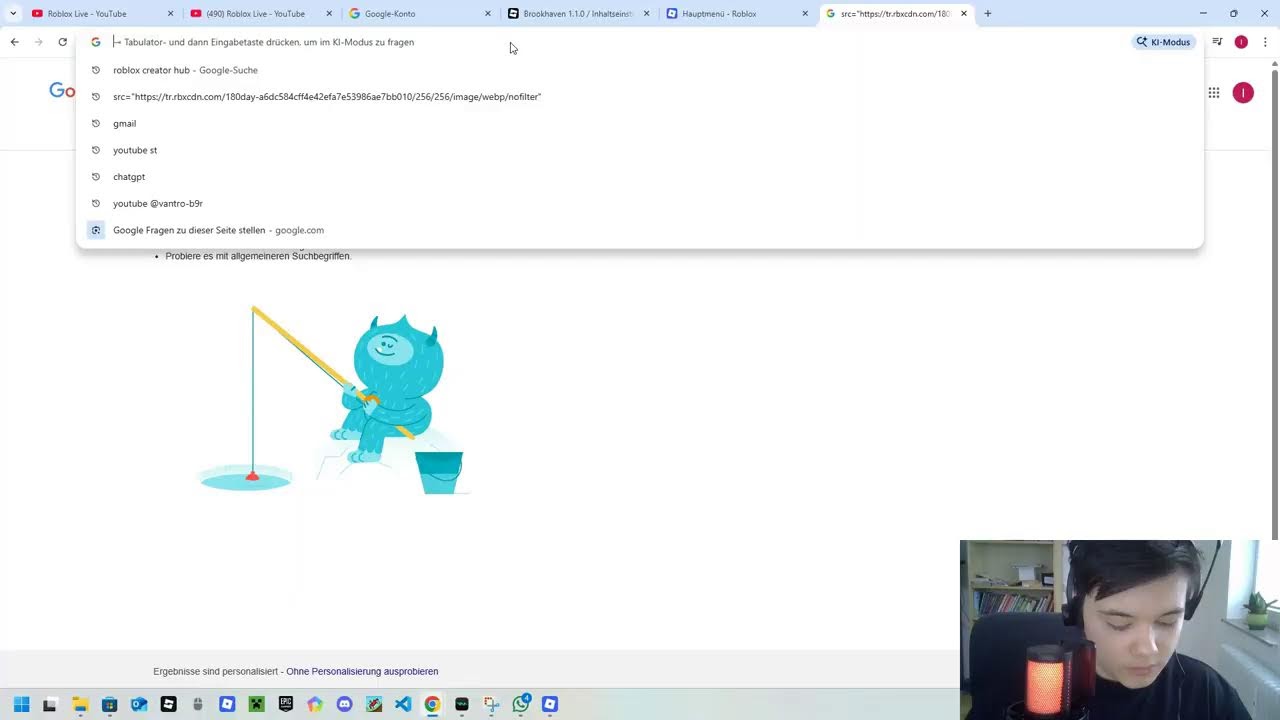Select the src="https://tr.rbxcdn.com..." suggestion

(640, 97)
